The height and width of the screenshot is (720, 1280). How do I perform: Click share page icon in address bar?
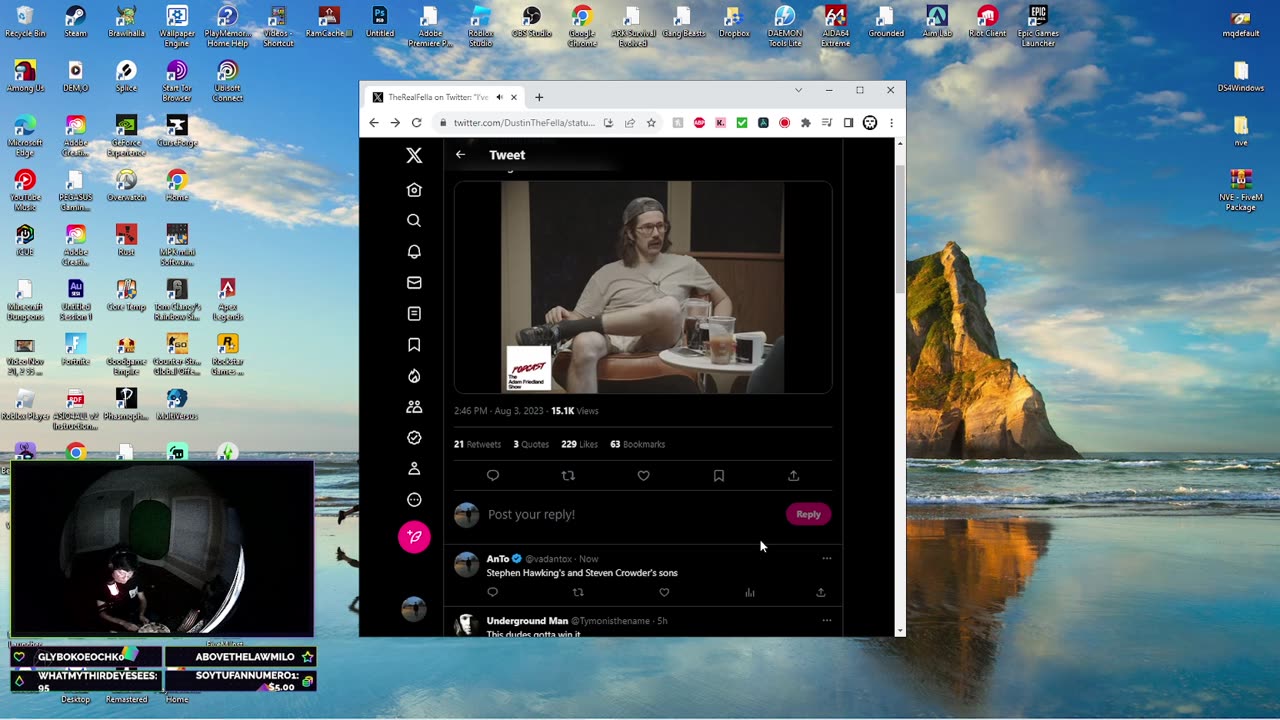pyautogui.click(x=630, y=123)
